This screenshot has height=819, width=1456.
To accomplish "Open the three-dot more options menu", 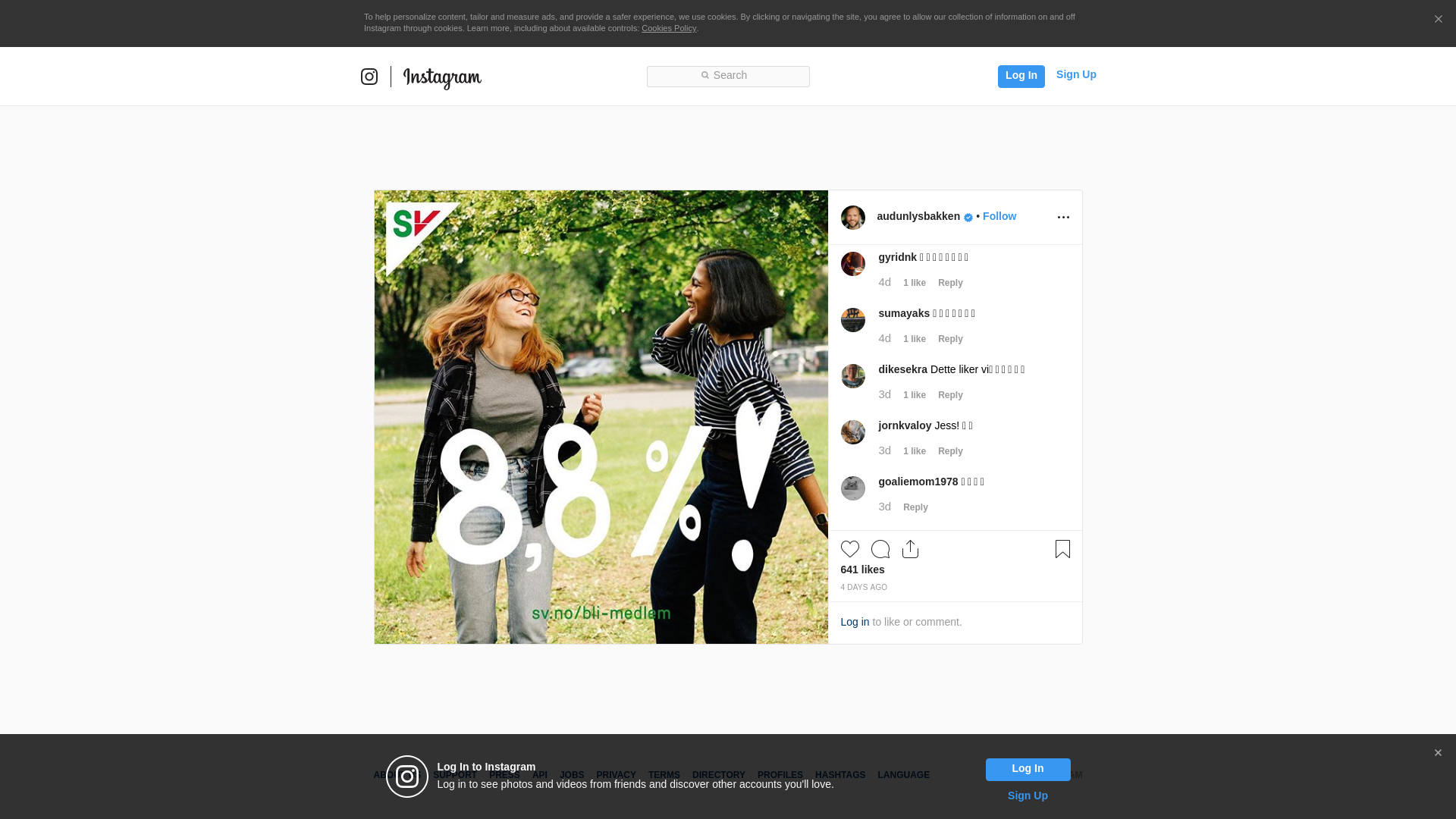I will point(1063,218).
